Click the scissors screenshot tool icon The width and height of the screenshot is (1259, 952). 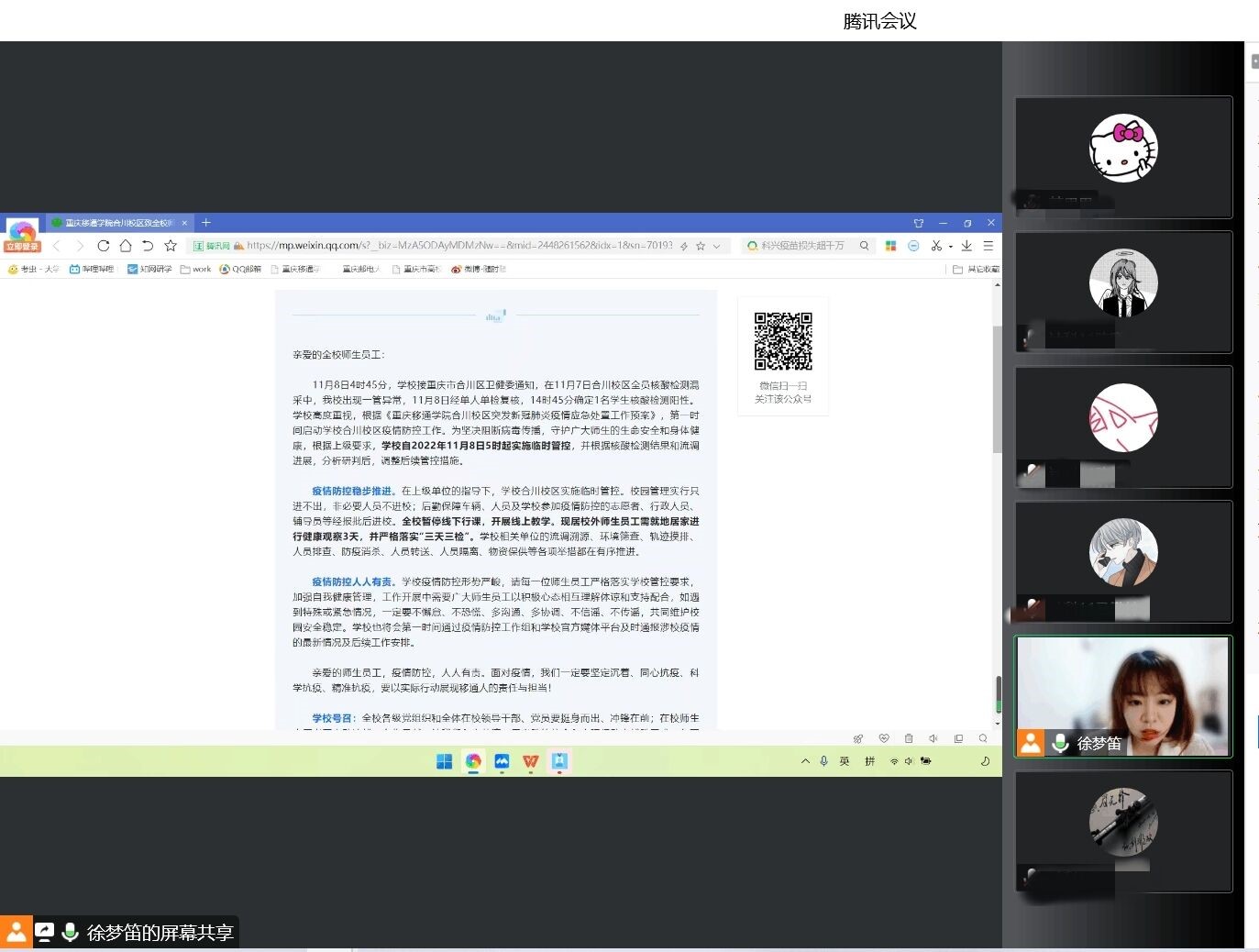935,246
